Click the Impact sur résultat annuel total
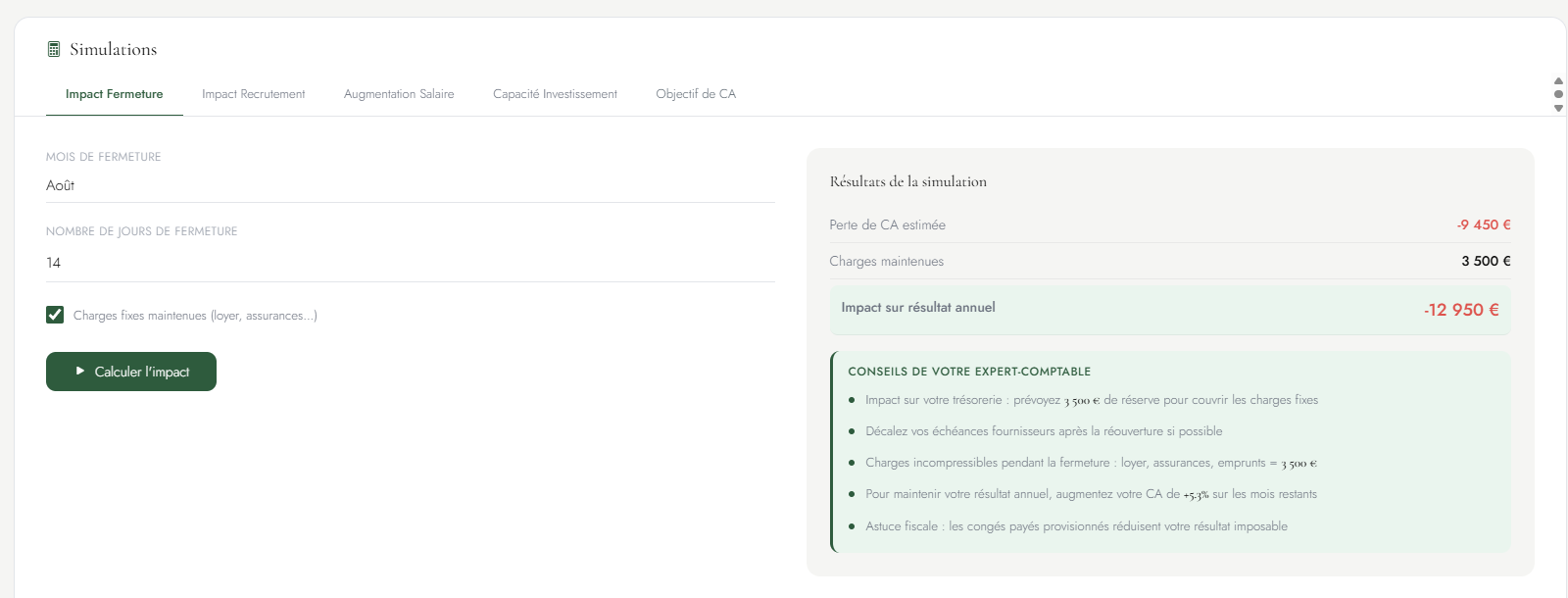Screen dimensions: 1568x598 click(x=1460, y=310)
